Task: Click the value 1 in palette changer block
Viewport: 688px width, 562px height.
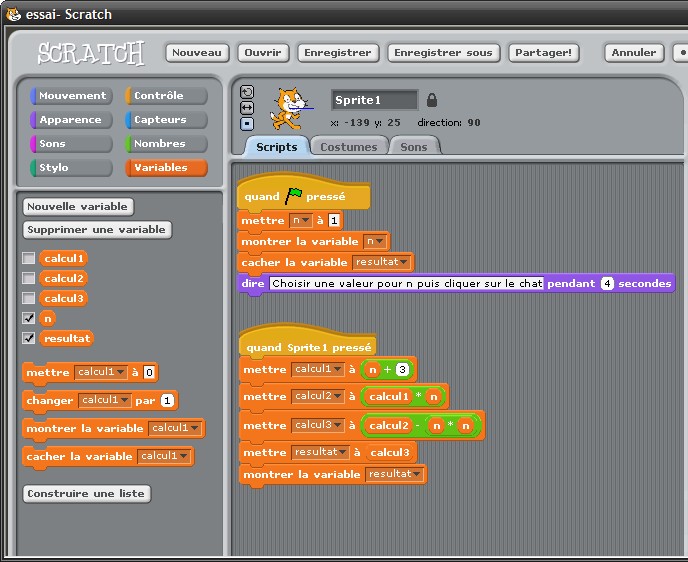Action: (167, 401)
